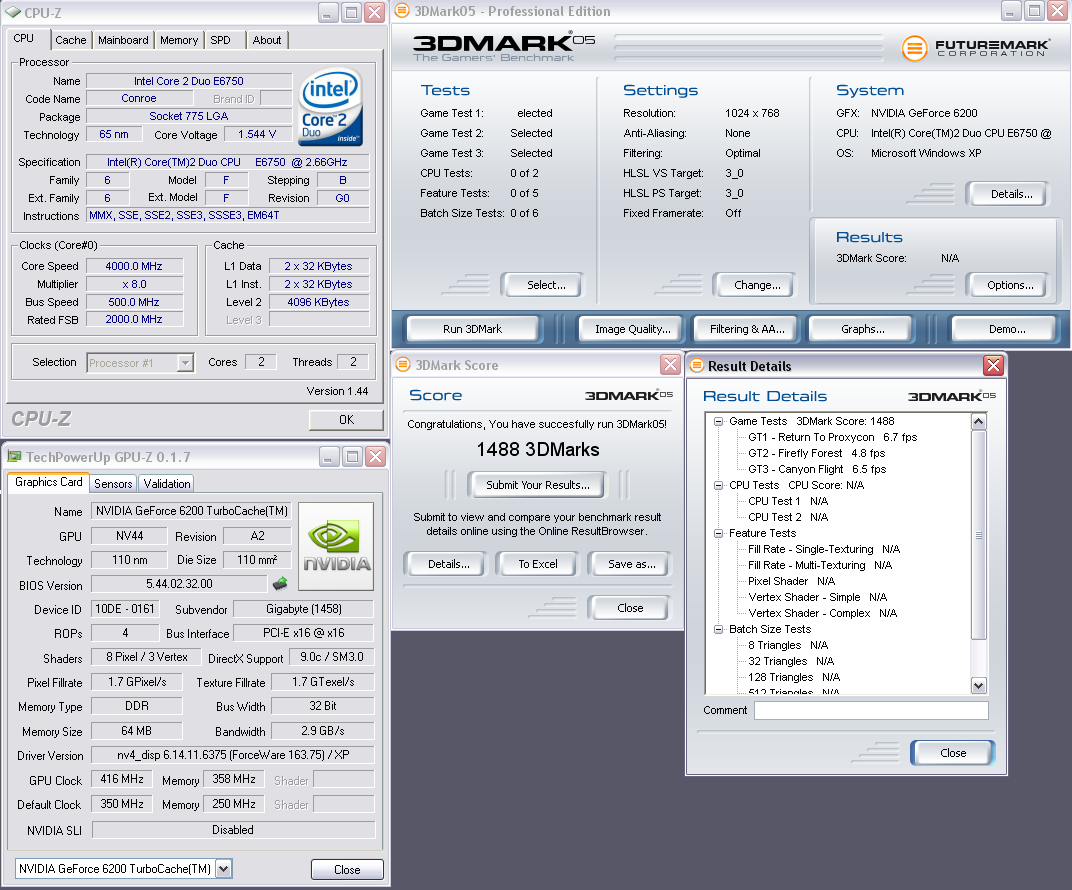The height and width of the screenshot is (890, 1072).
Task: Start the benchmark with Run 3DMark
Action: pyautogui.click(x=472, y=329)
